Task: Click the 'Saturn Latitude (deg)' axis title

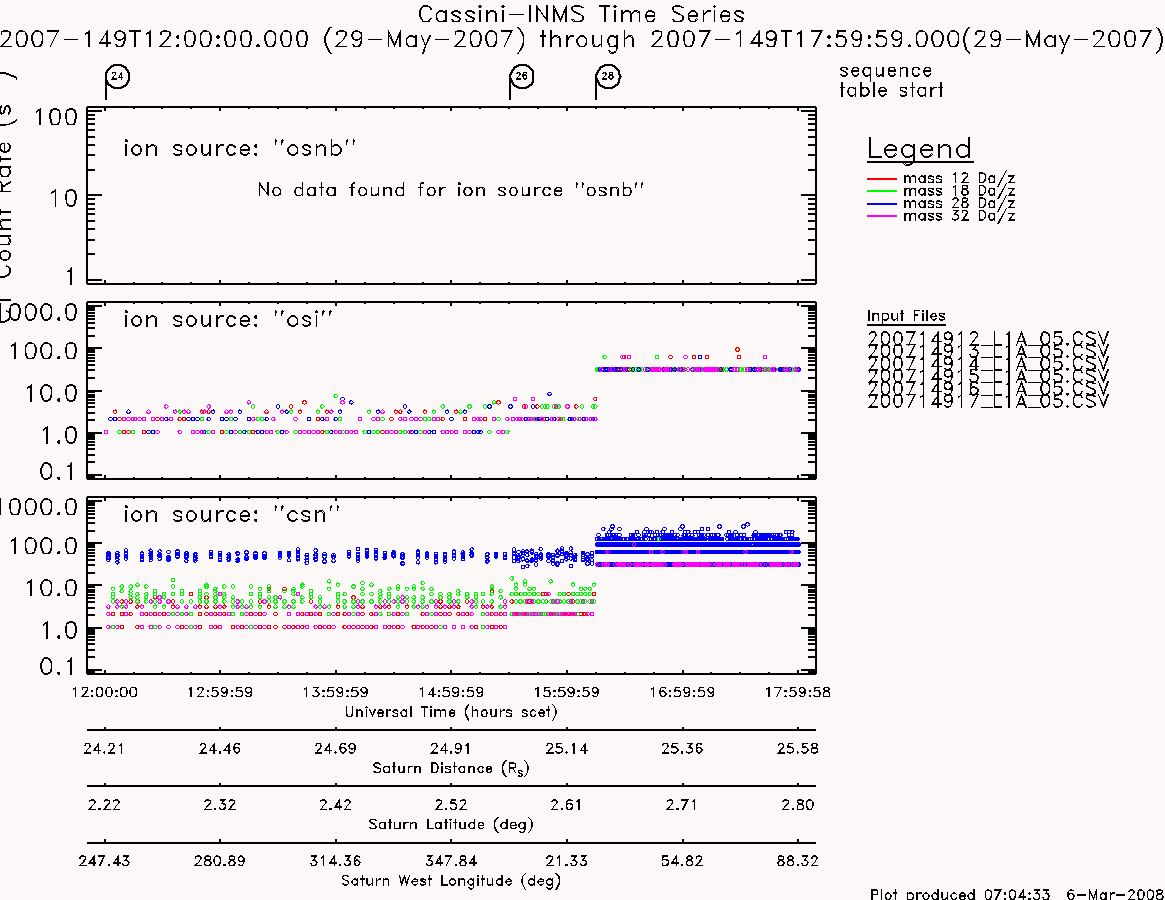Action: [451, 824]
